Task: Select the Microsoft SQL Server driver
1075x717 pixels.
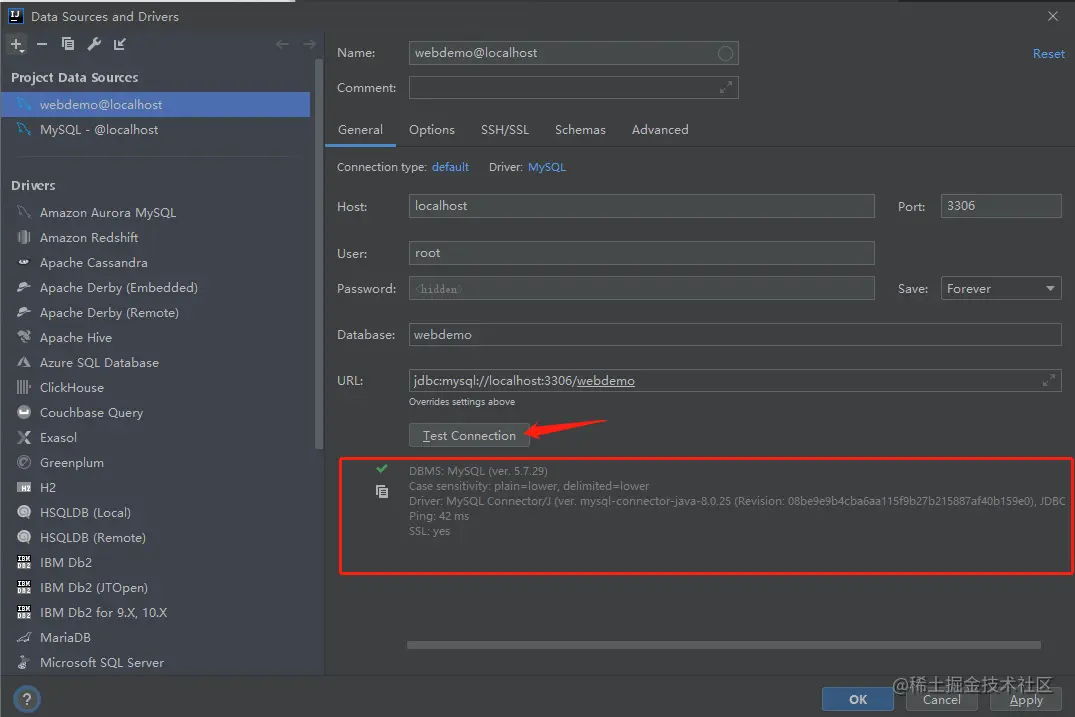Action: [101, 663]
